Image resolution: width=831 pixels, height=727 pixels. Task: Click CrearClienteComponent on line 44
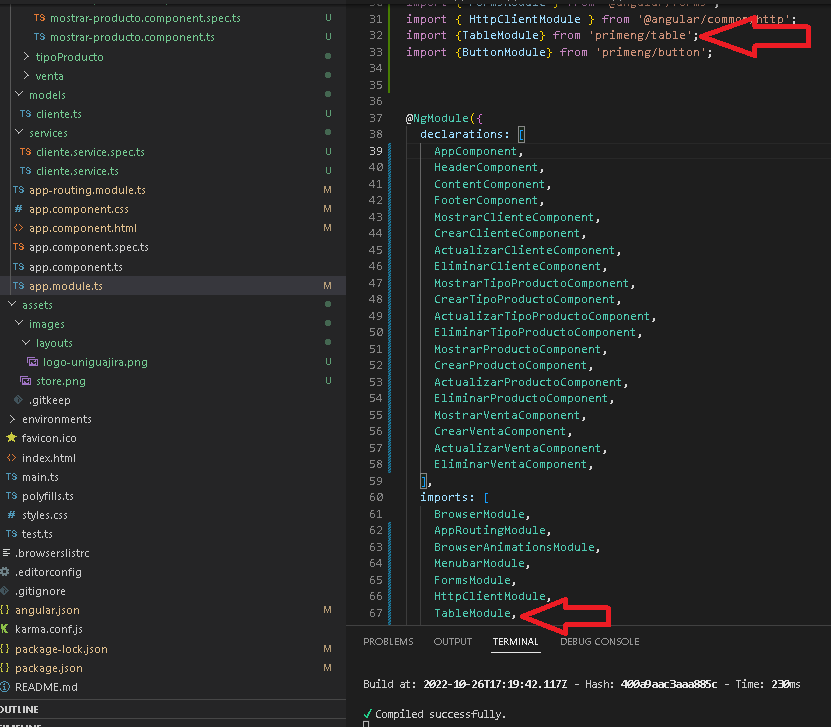pos(507,233)
